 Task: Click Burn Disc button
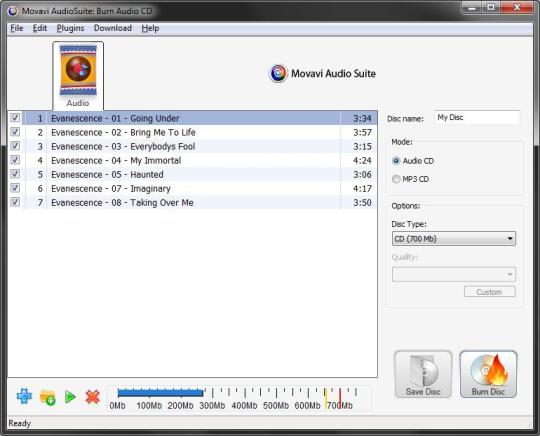(x=488, y=374)
